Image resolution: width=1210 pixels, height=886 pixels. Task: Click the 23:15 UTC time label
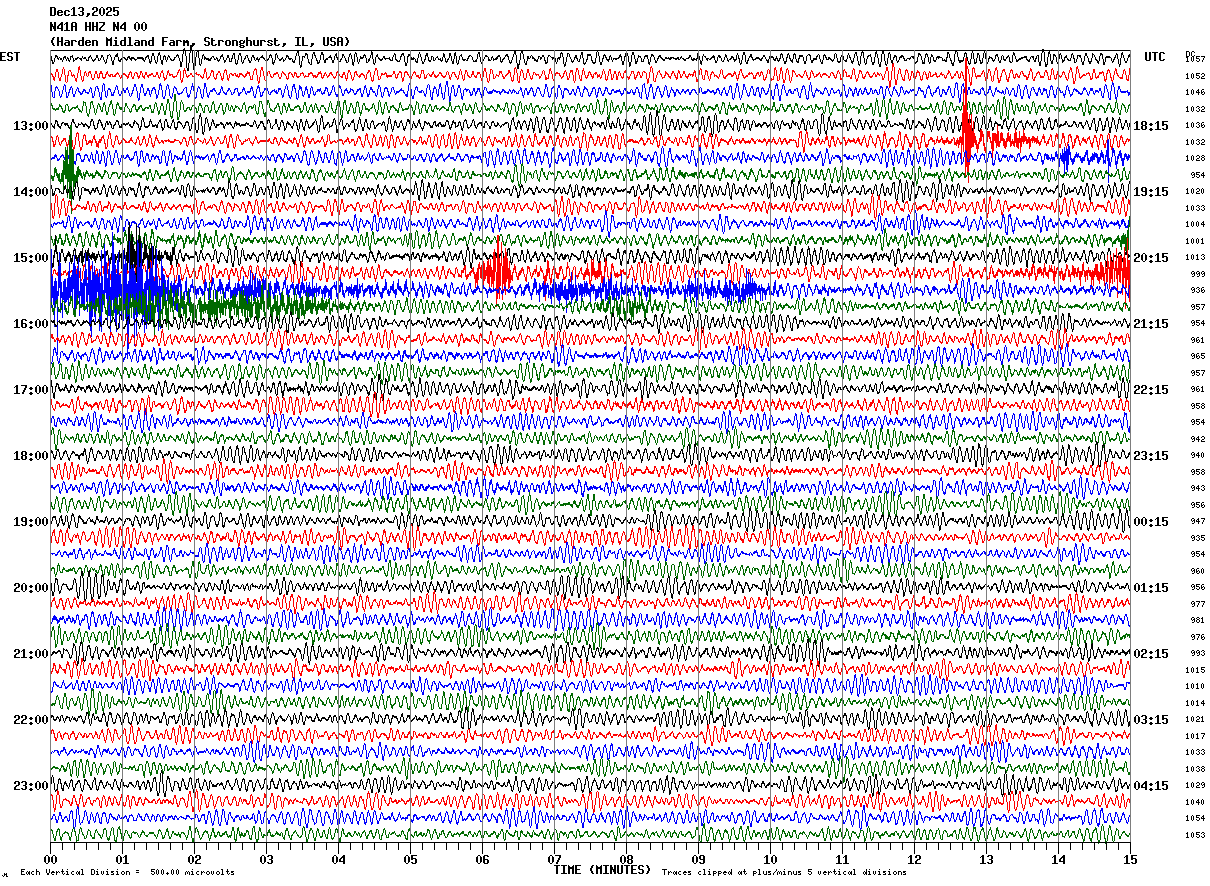pyautogui.click(x=1150, y=456)
